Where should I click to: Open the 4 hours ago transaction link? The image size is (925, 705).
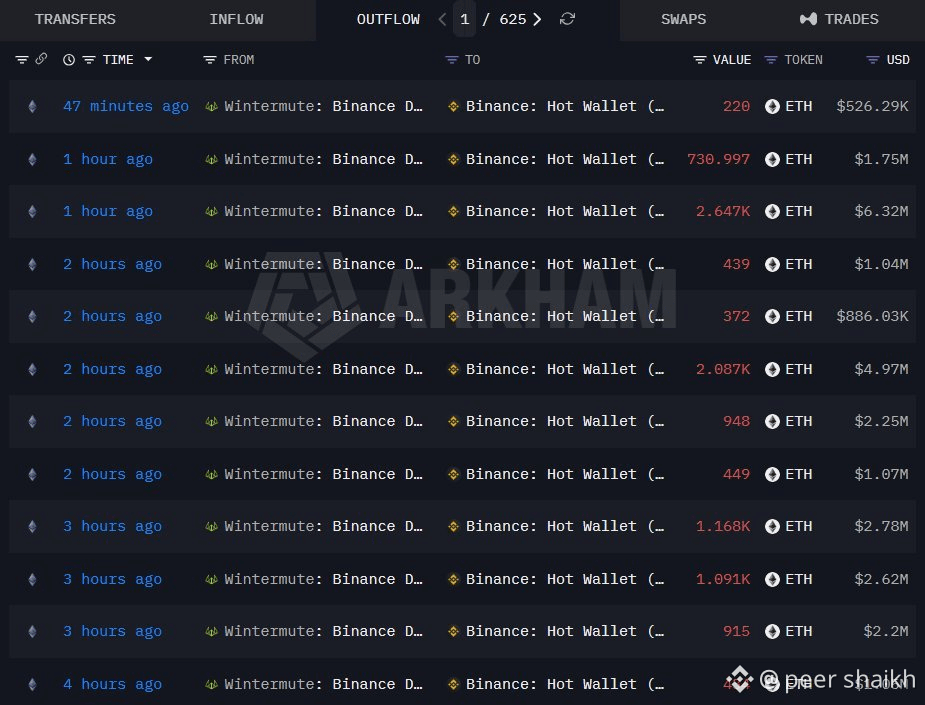pos(112,684)
